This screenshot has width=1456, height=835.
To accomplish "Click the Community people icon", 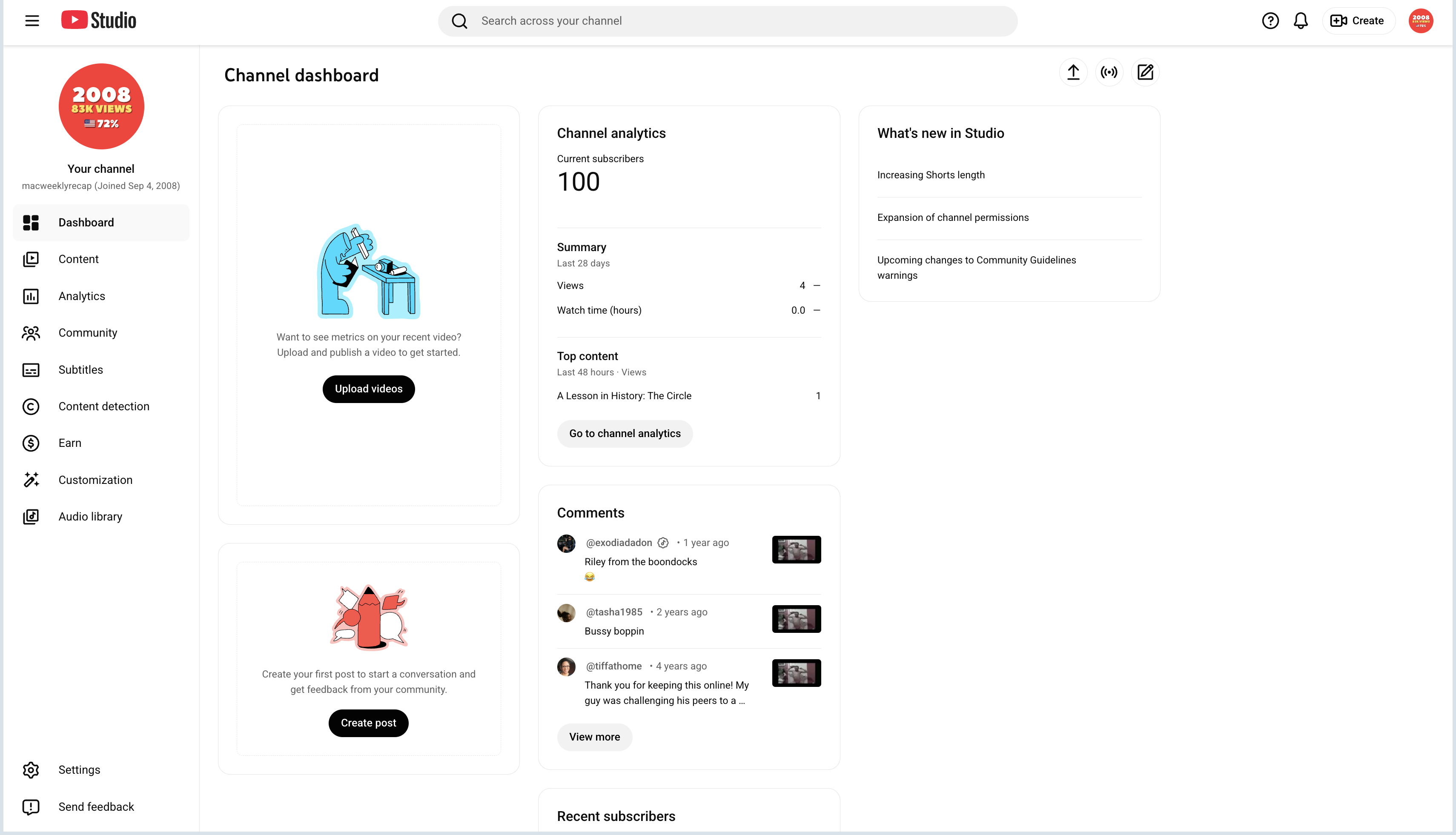I will (31, 333).
